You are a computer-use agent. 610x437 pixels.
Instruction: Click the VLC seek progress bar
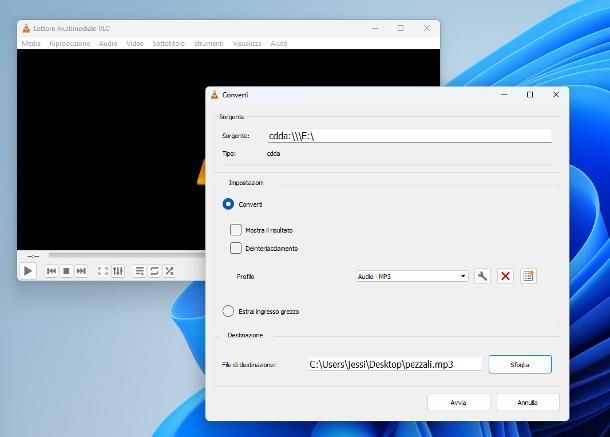(126, 255)
